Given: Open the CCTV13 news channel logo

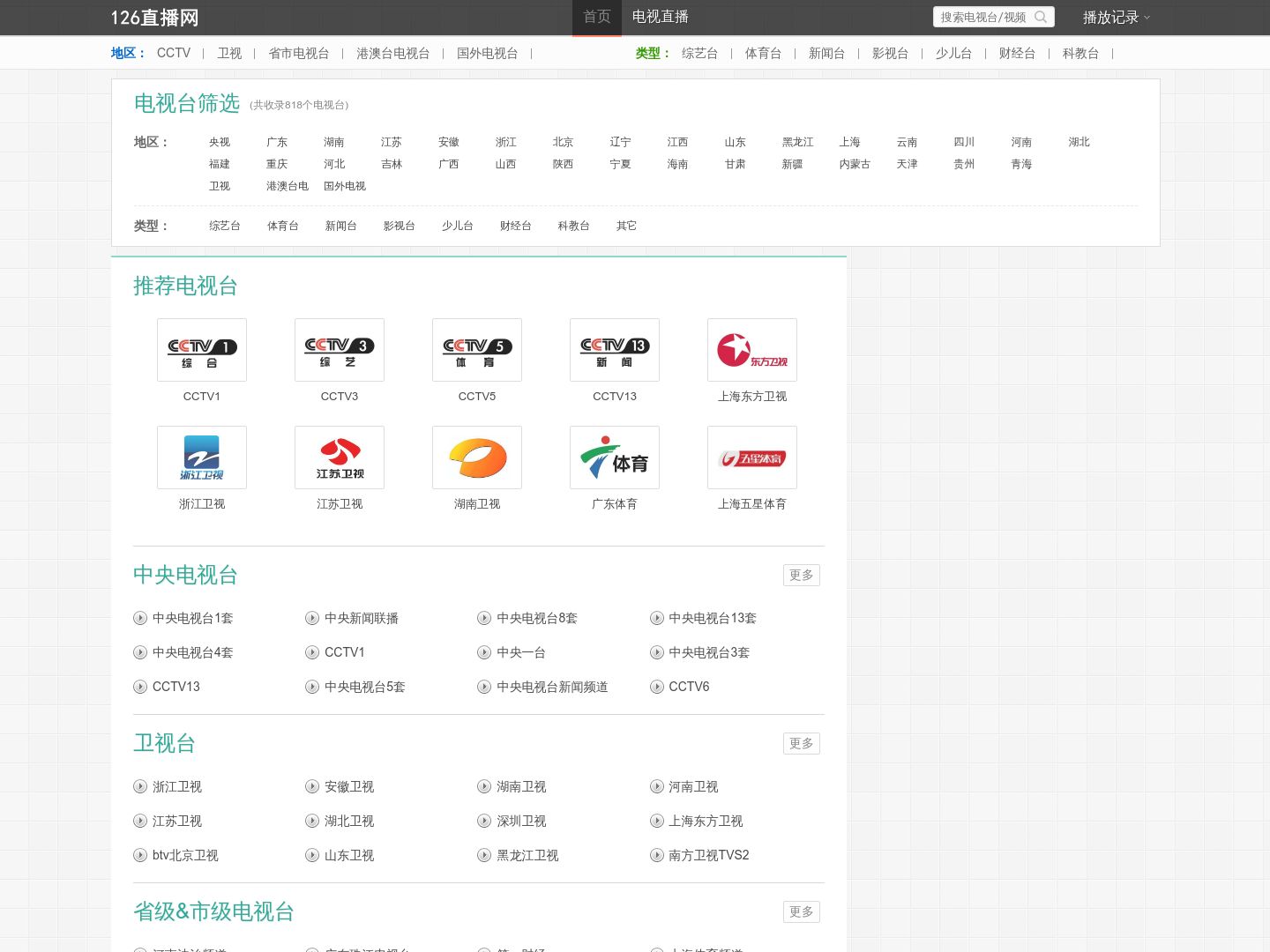Looking at the screenshot, I should [615, 350].
